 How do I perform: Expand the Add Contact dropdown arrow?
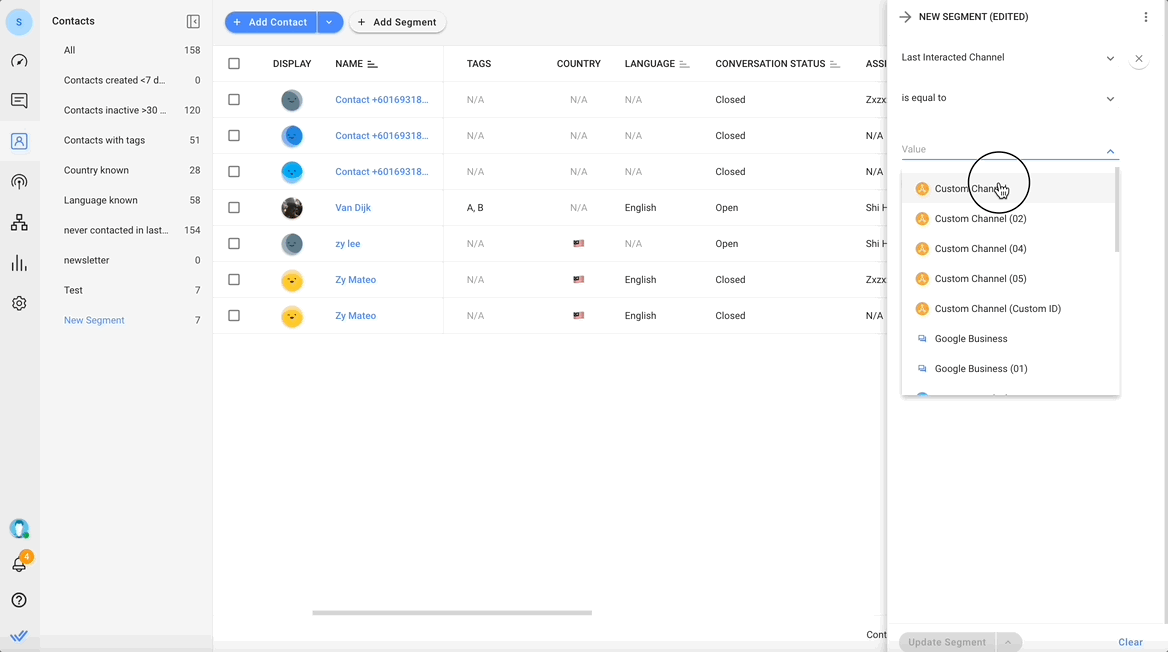tap(329, 22)
